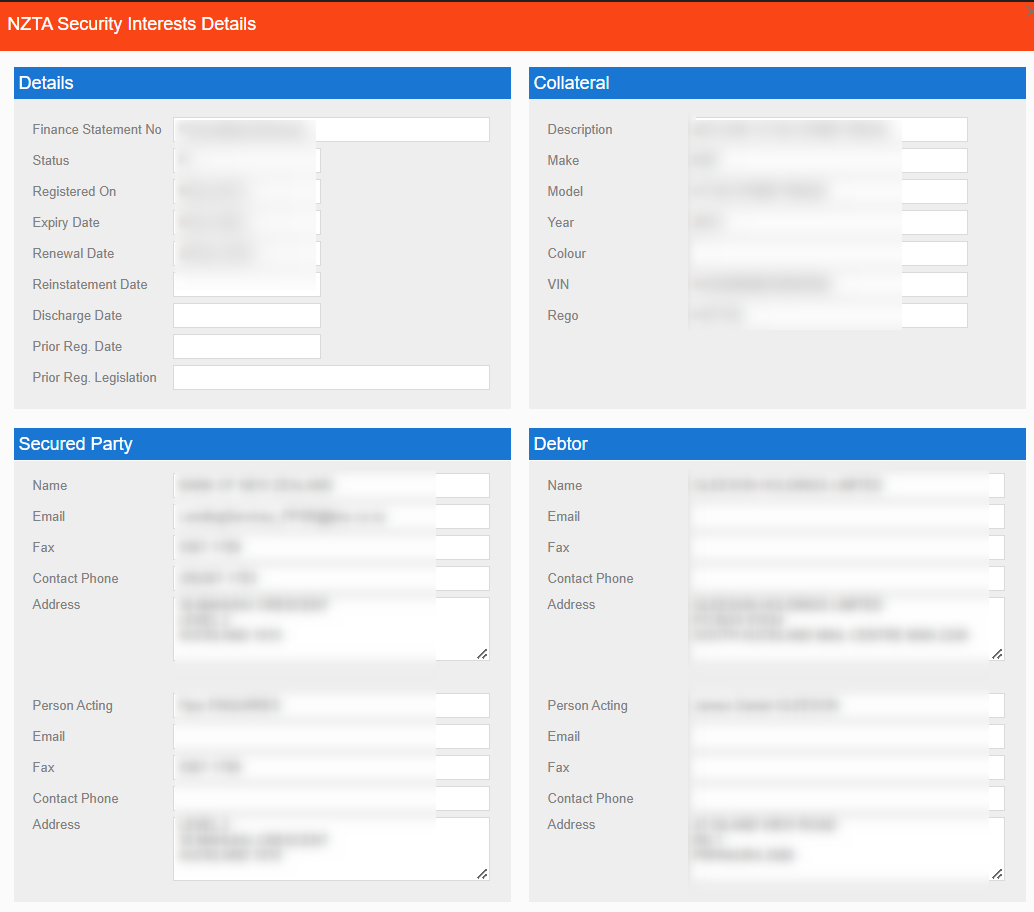Click Secured Party's first Address text area

(331, 629)
